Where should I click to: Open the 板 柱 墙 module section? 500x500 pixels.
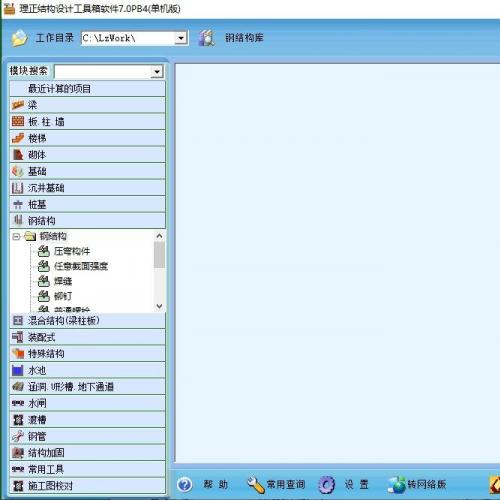(x=88, y=121)
